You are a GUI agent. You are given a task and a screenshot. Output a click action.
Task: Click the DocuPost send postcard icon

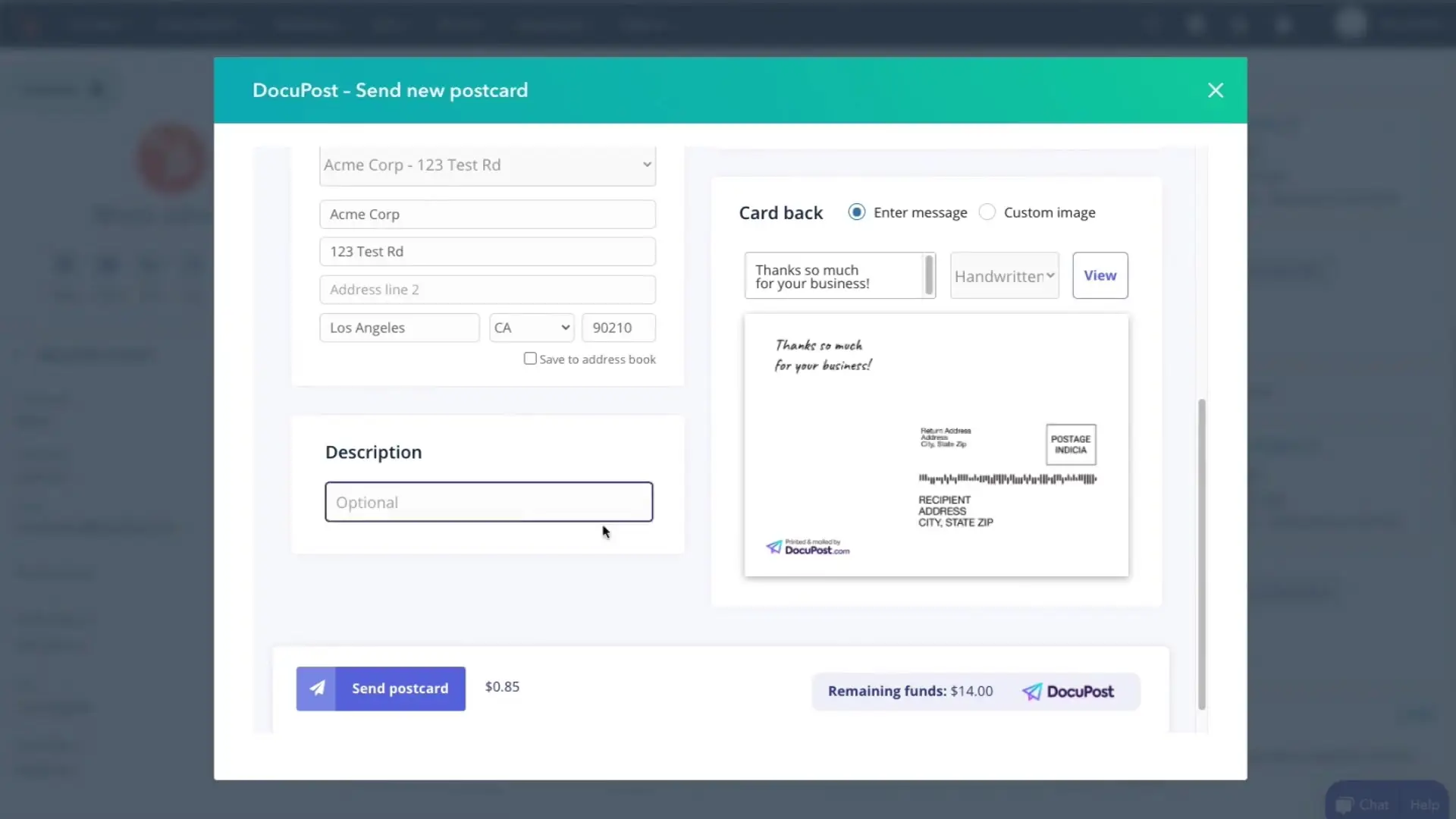coord(316,688)
